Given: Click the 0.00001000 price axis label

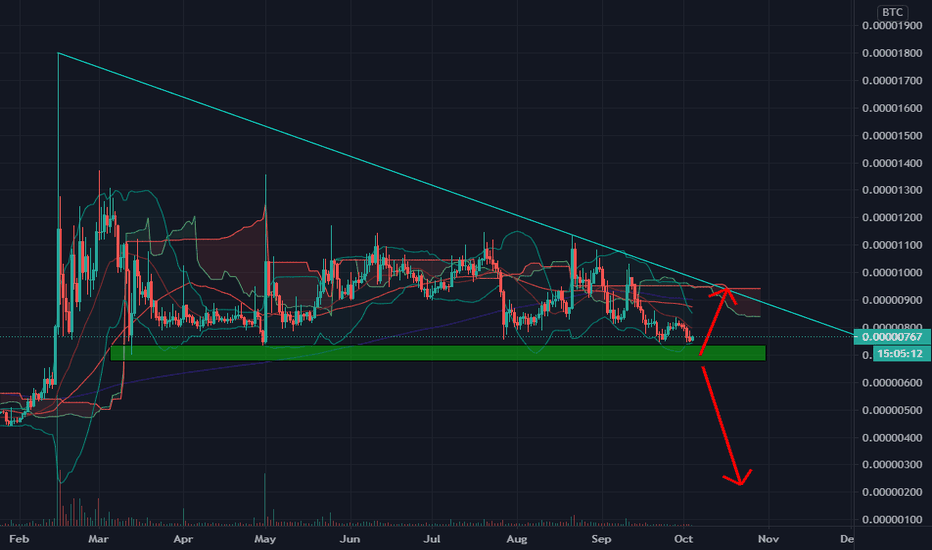Looking at the screenshot, I should pos(892,273).
